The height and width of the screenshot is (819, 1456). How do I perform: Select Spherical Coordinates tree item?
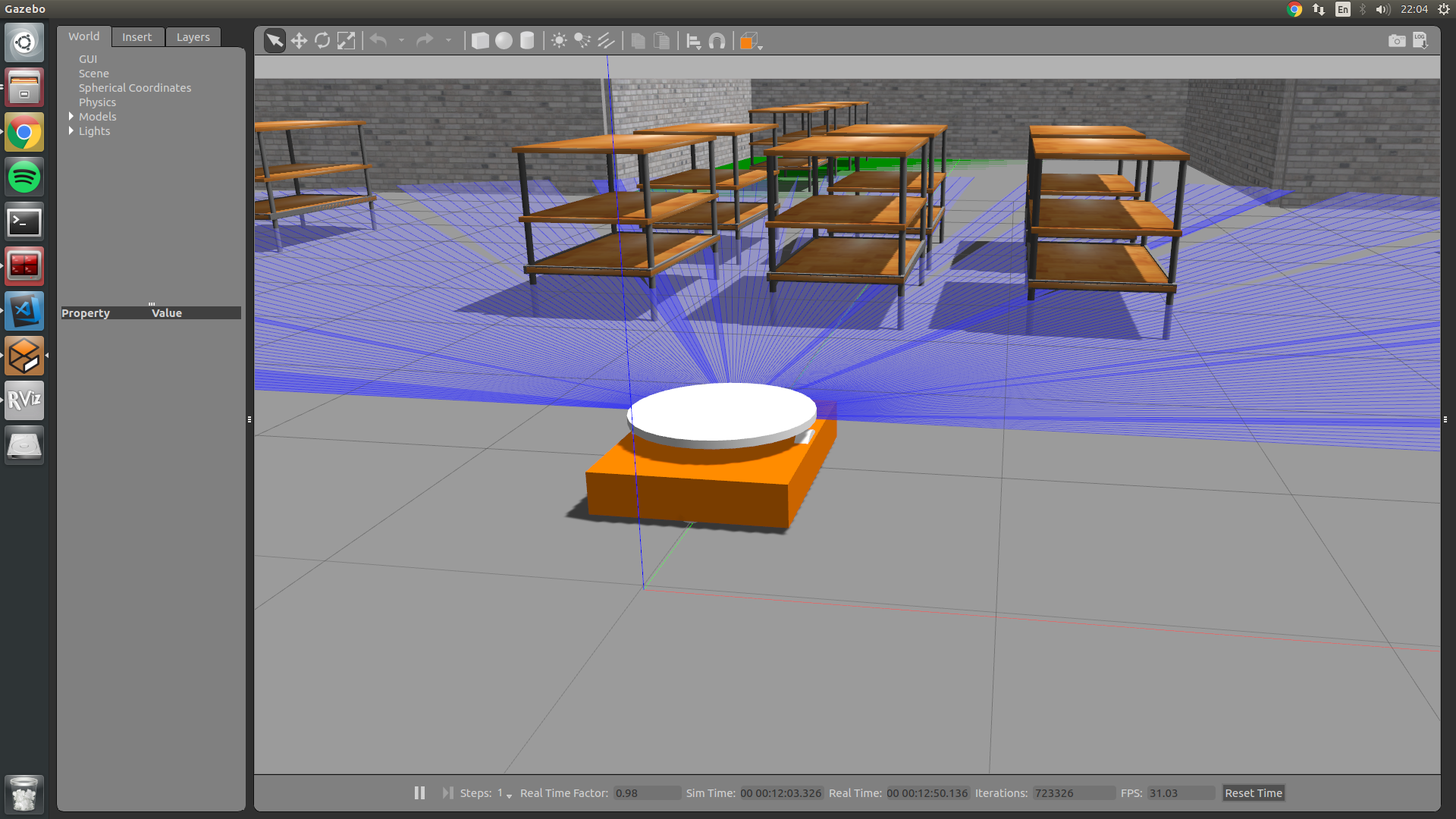(135, 88)
